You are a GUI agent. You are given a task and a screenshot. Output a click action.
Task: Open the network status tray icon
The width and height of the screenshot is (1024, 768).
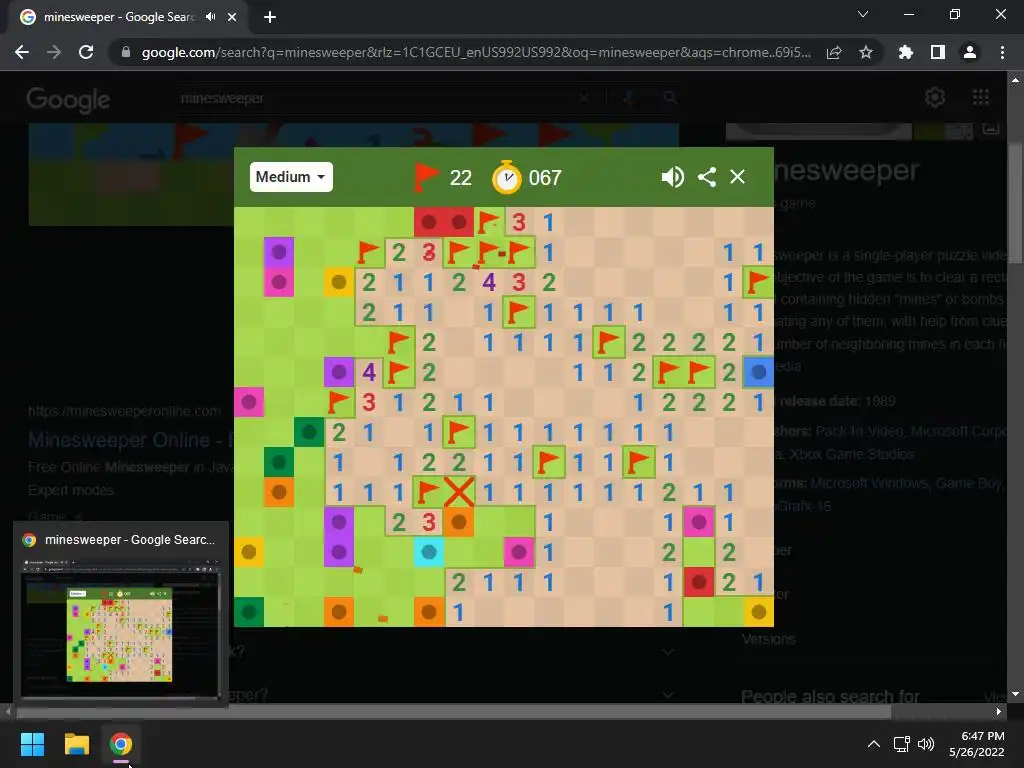[x=902, y=744]
